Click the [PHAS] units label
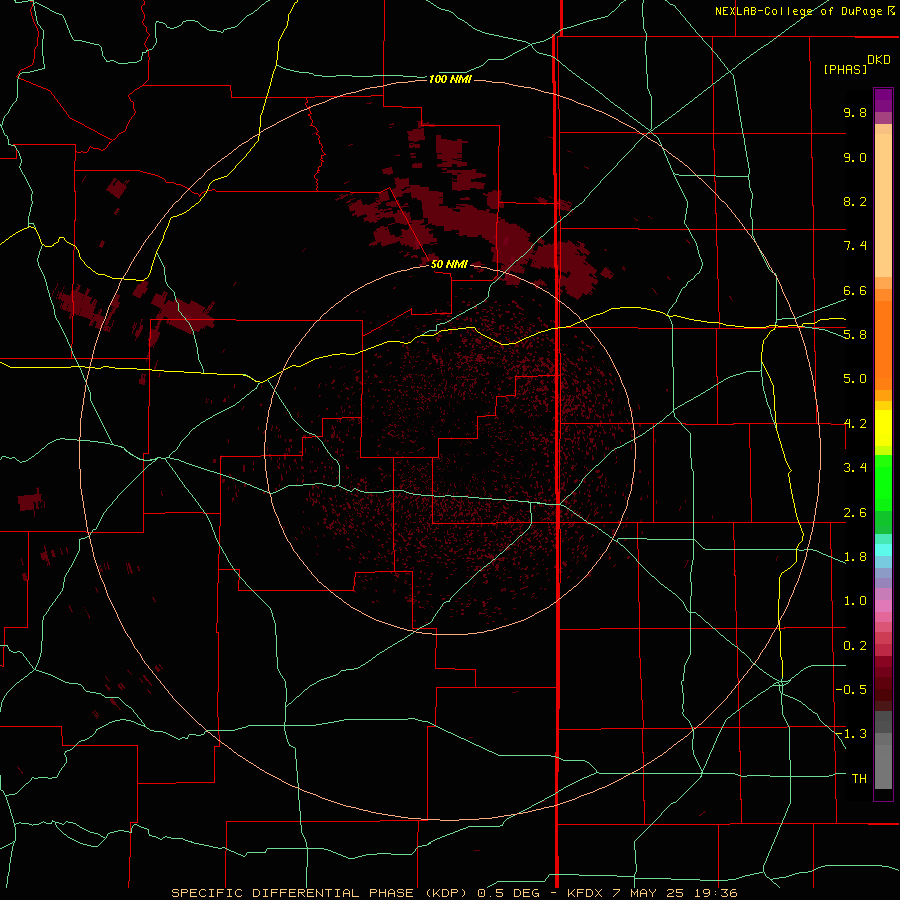 pos(845,69)
